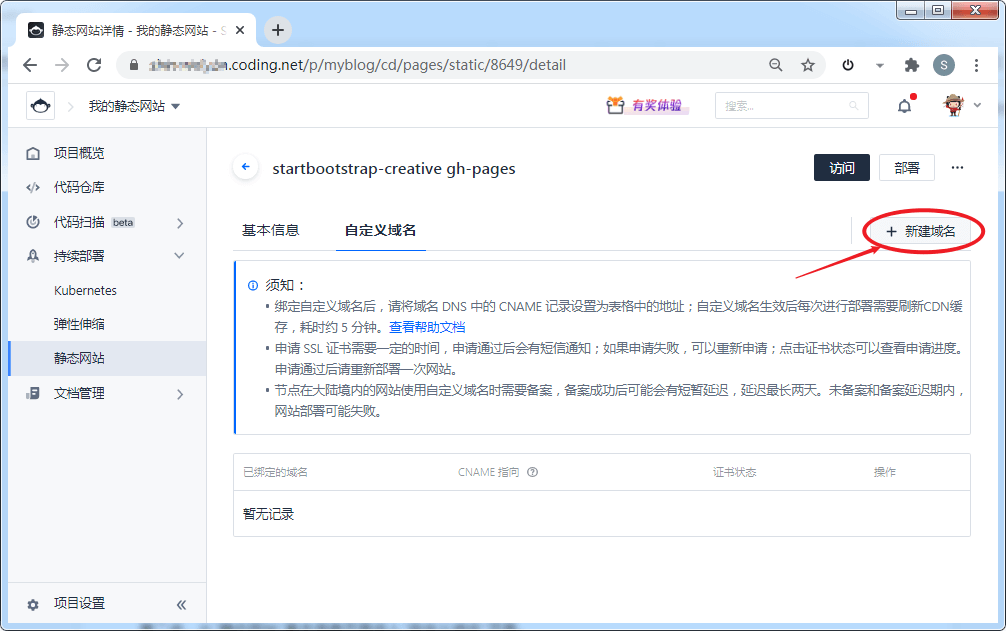Click the 搜索 search input field
This screenshot has height=631, width=1006.
point(791,106)
